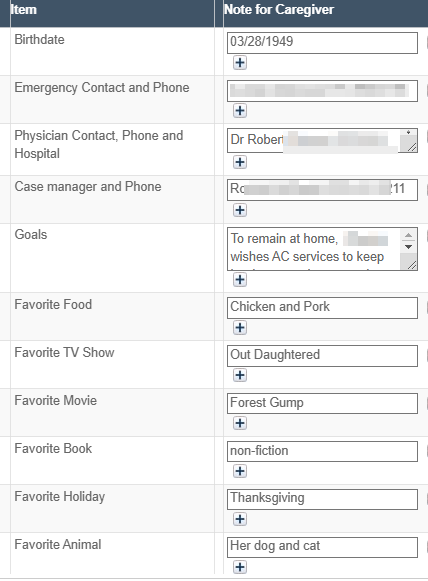Click the plus icon under Favorite Book
This screenshot has height=581, width=428.
click(x=240, y=471)
